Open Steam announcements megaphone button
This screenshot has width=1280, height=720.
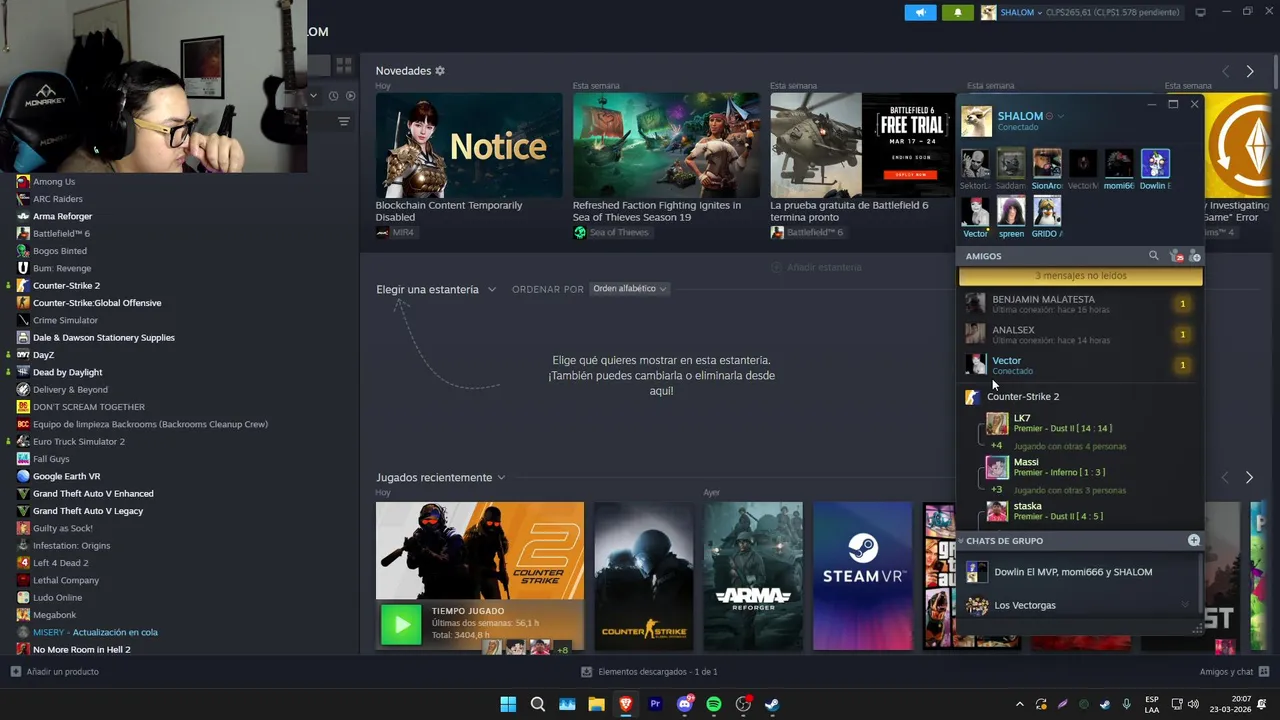point(920,12)
